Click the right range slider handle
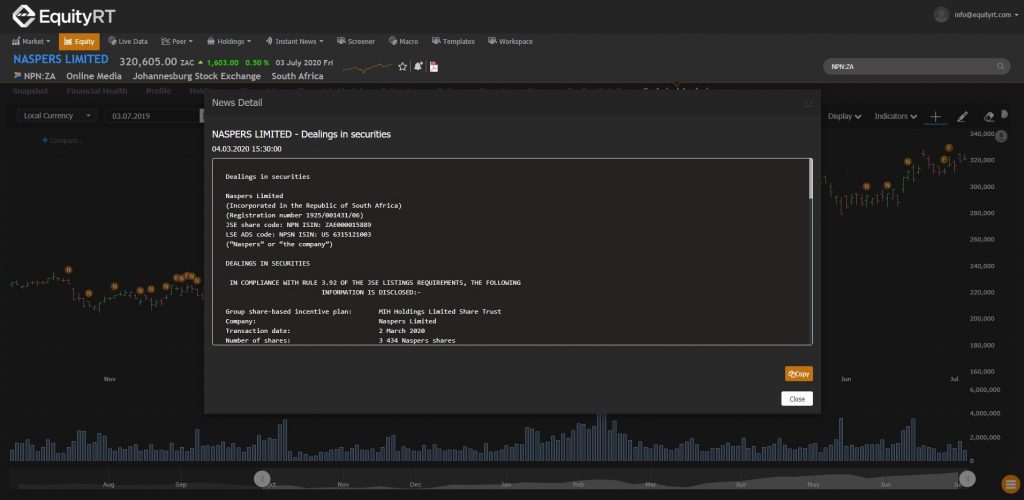 [967, 479]
